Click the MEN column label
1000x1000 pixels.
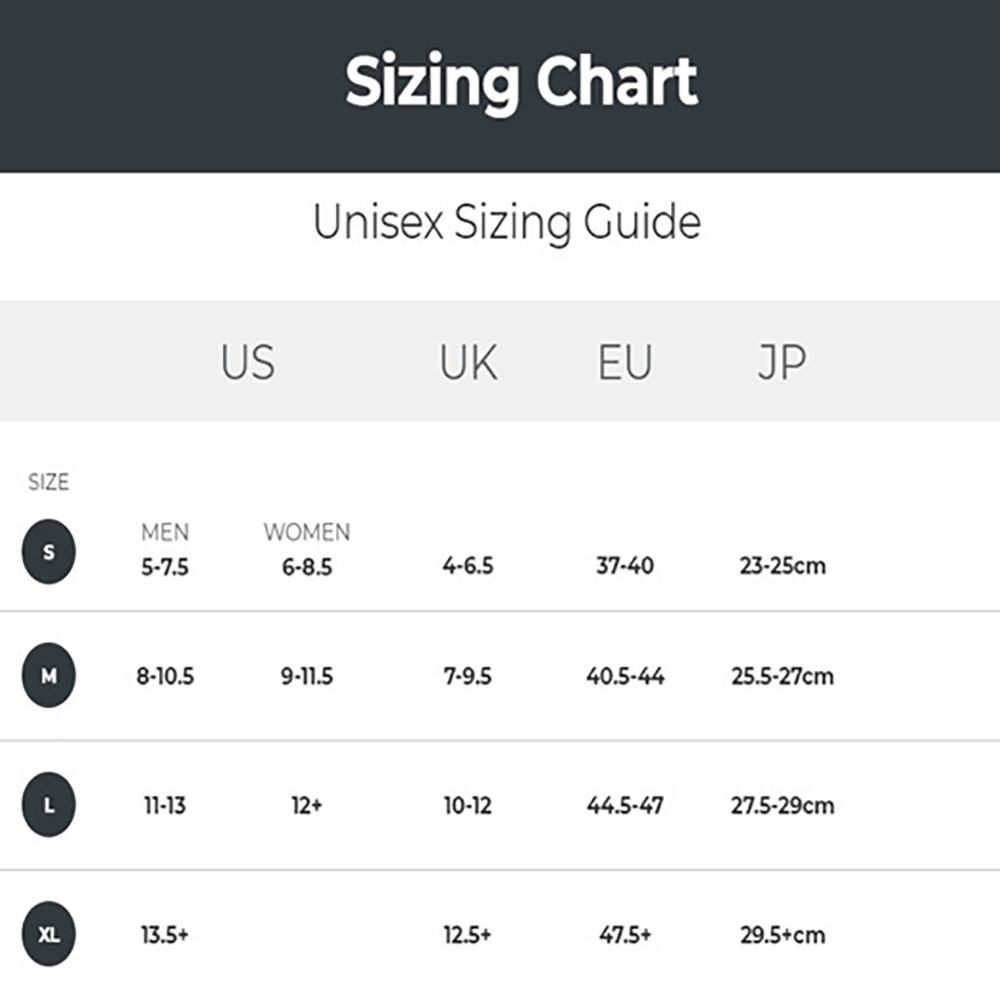click(x=165, y=532)
